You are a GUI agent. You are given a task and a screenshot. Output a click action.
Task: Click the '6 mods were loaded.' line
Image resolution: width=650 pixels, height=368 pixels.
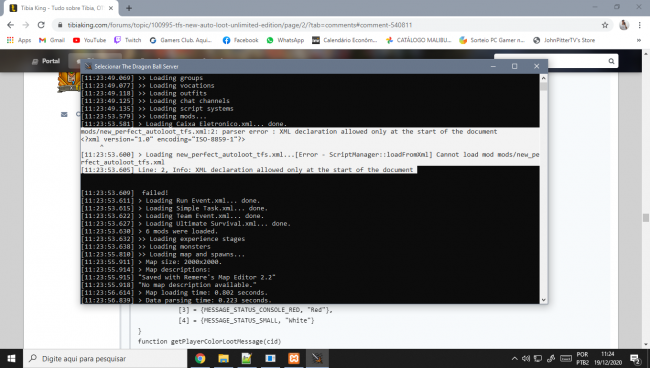coord(149,231)
